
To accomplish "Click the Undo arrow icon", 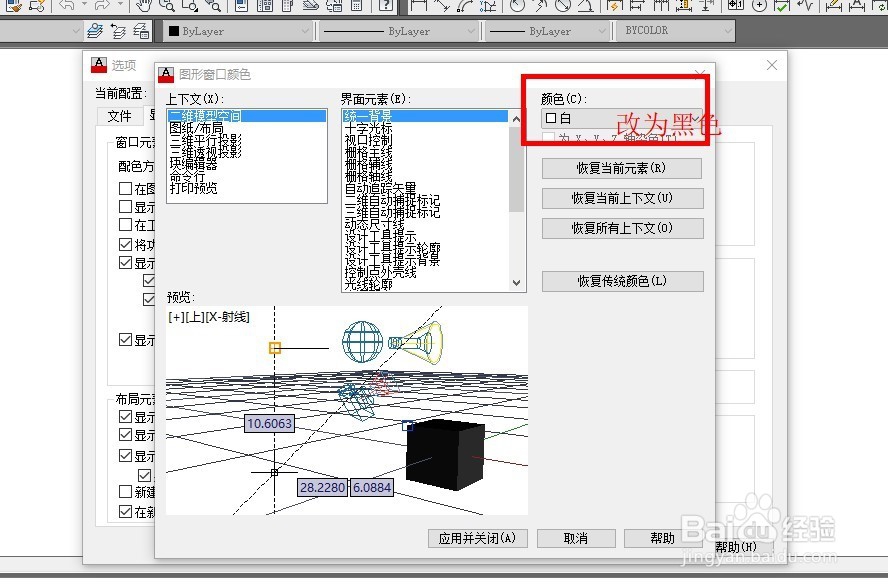I will (66, 7).
